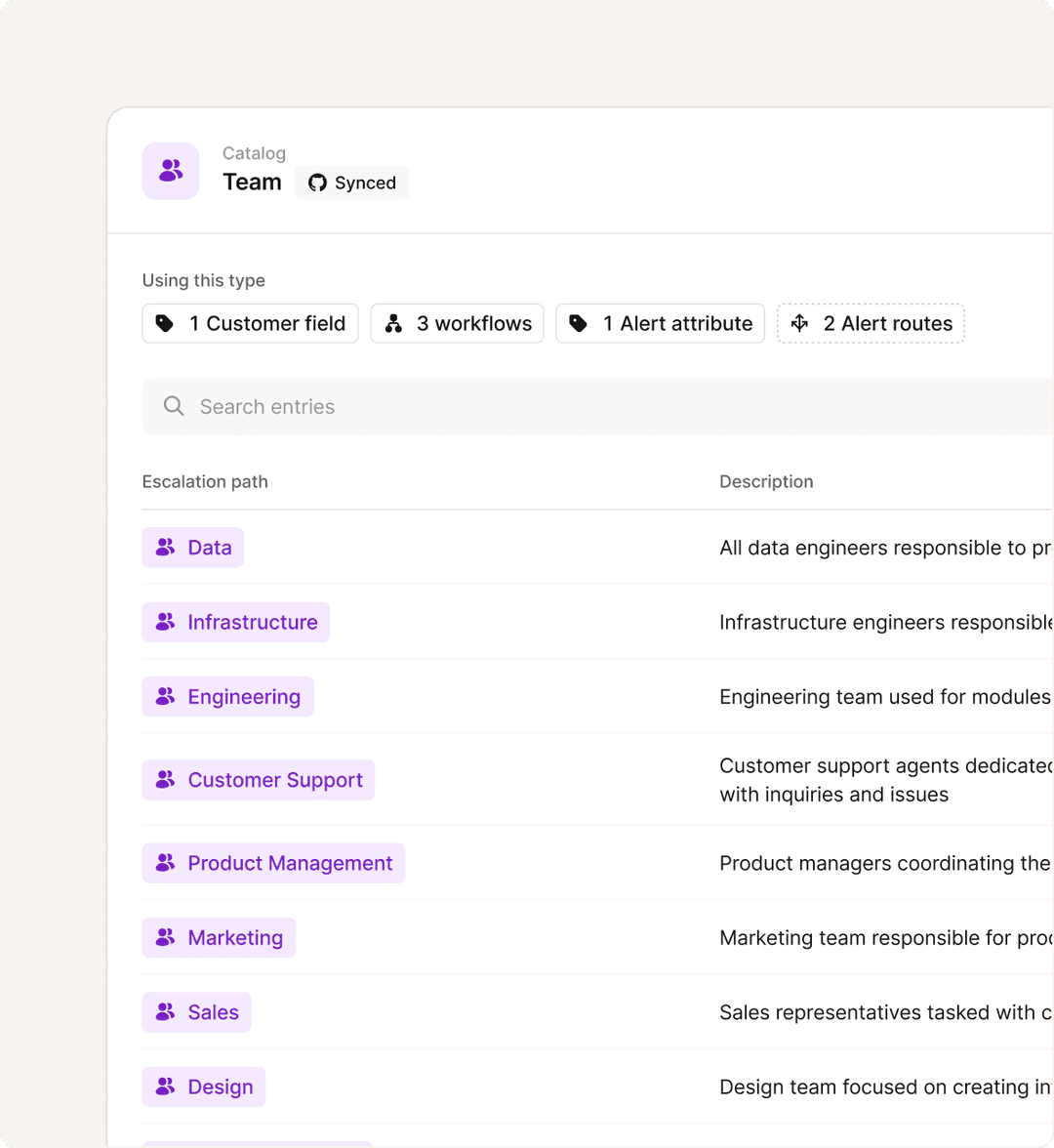Click the GitHub icon in the Synced badge
Image resolution: width=1054 pixels, height=1148 pixels.
coord(316,183)
